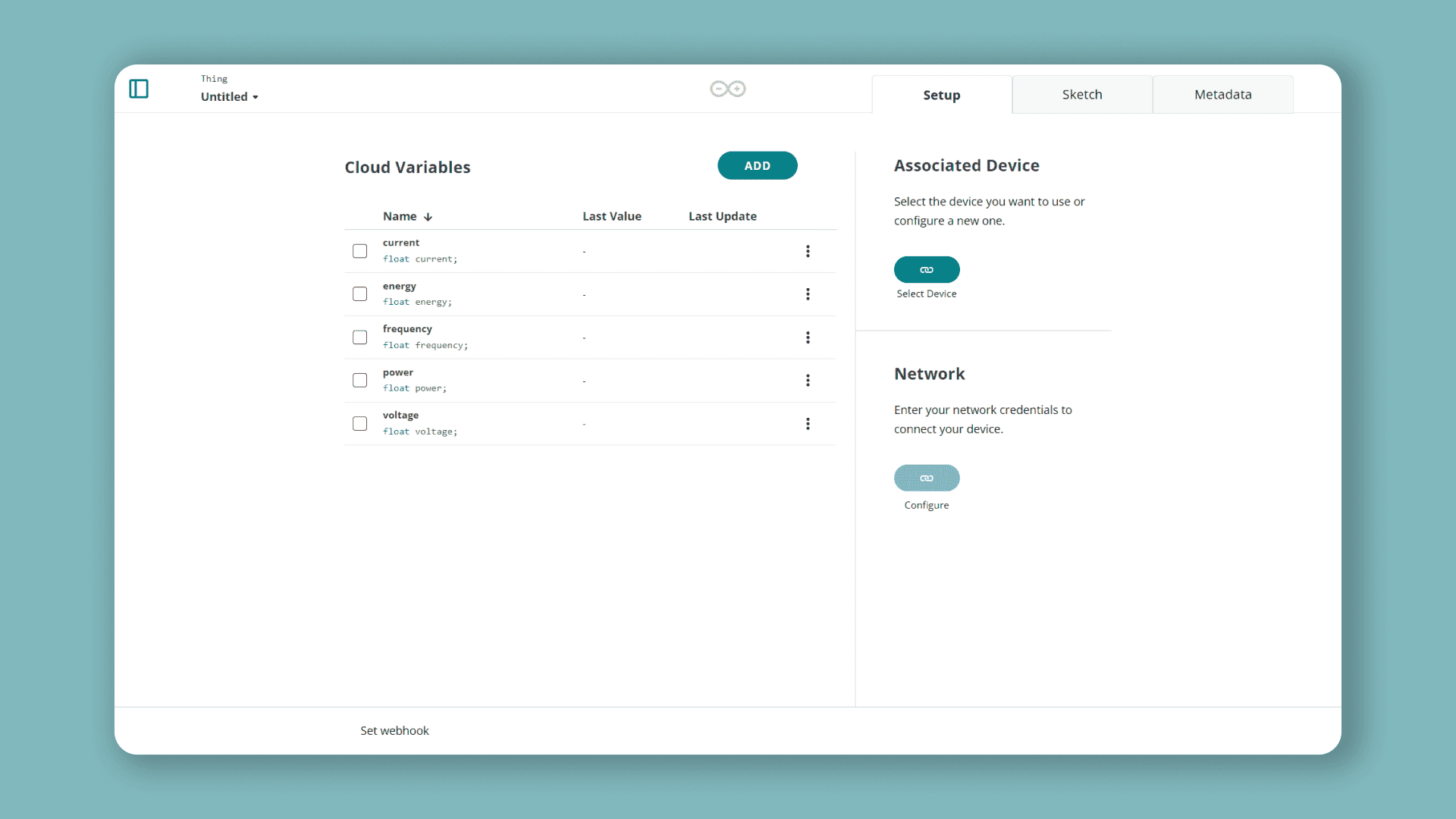The width and height of the screenshot is (1456, 819).
Task: Click the Select Device link icon
Action: click(x=927, y=270)
